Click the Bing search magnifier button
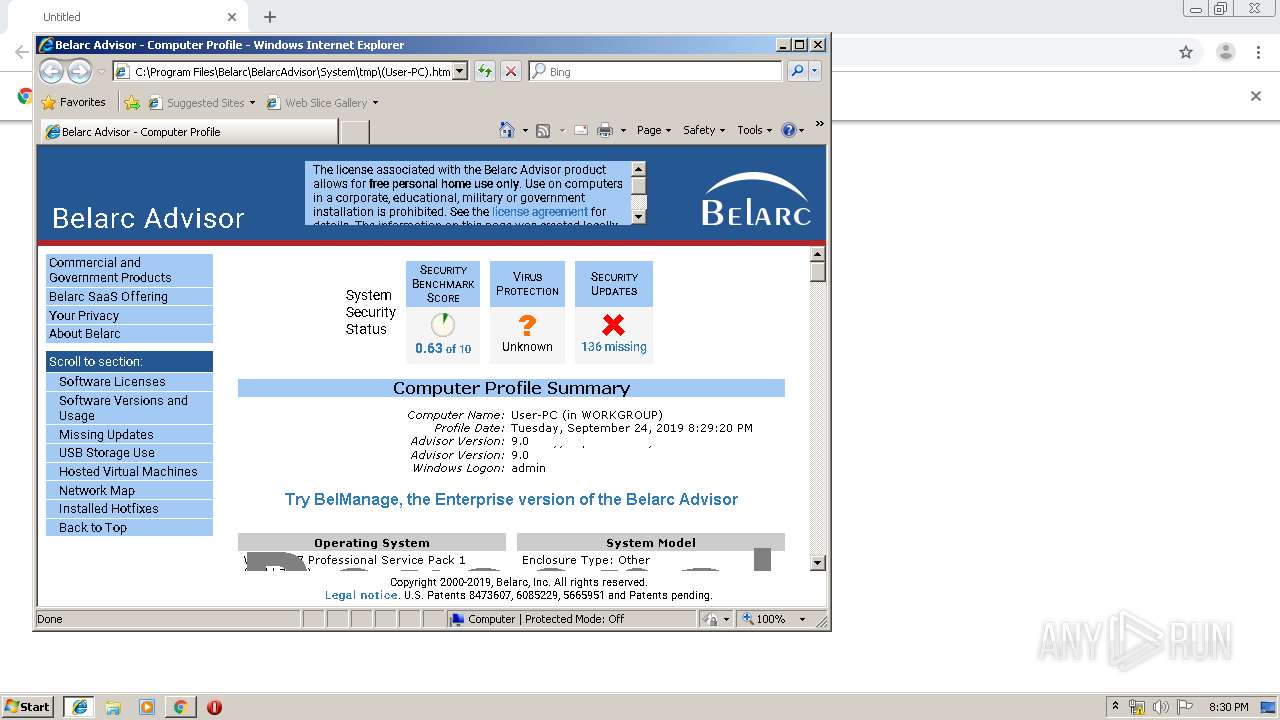 click(797, 71)
